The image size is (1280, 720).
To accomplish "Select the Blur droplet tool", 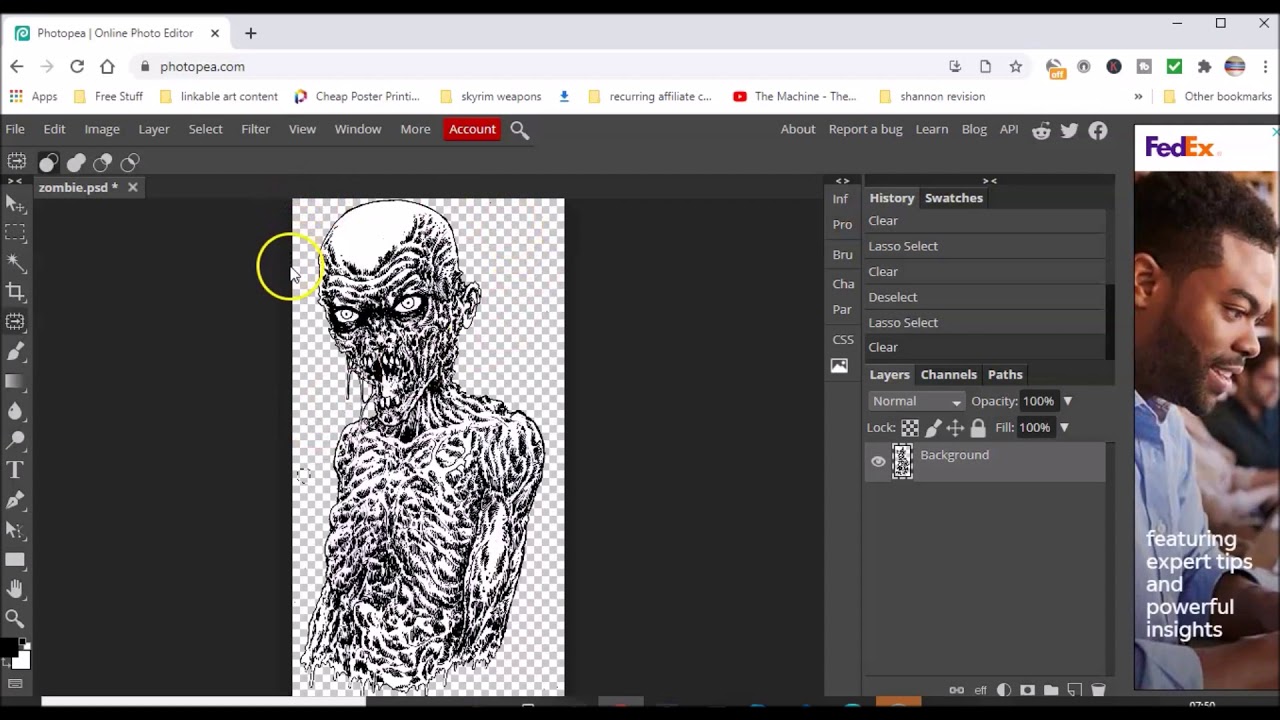I will [x=15, y=411].
